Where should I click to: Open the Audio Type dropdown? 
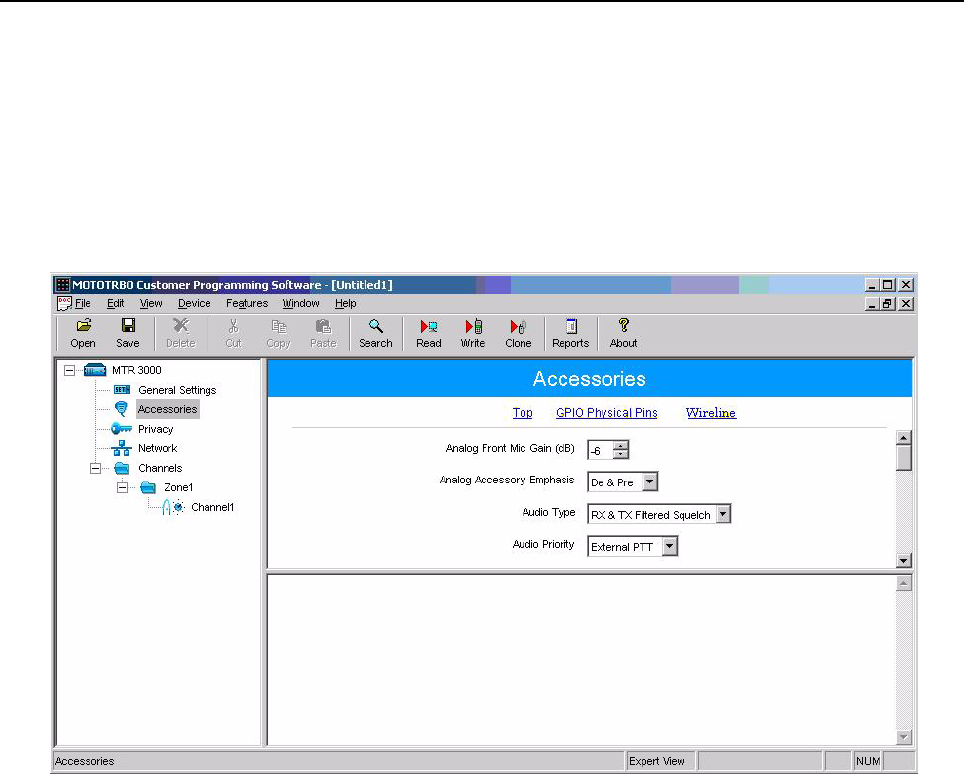tap(723, 514)
